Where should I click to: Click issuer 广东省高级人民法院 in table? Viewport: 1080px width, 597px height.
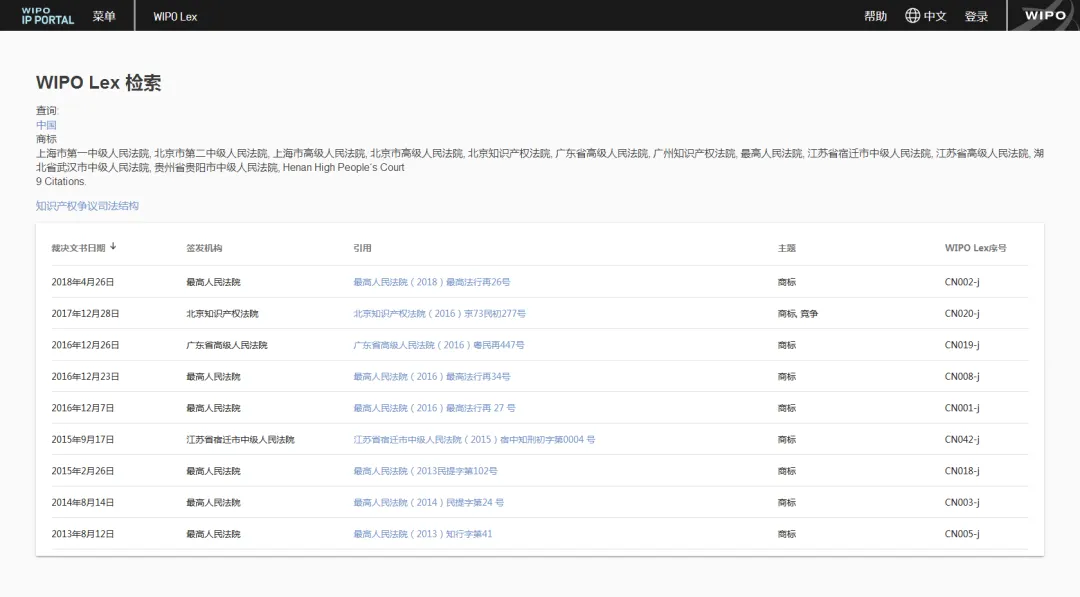[x=227, y=345]
